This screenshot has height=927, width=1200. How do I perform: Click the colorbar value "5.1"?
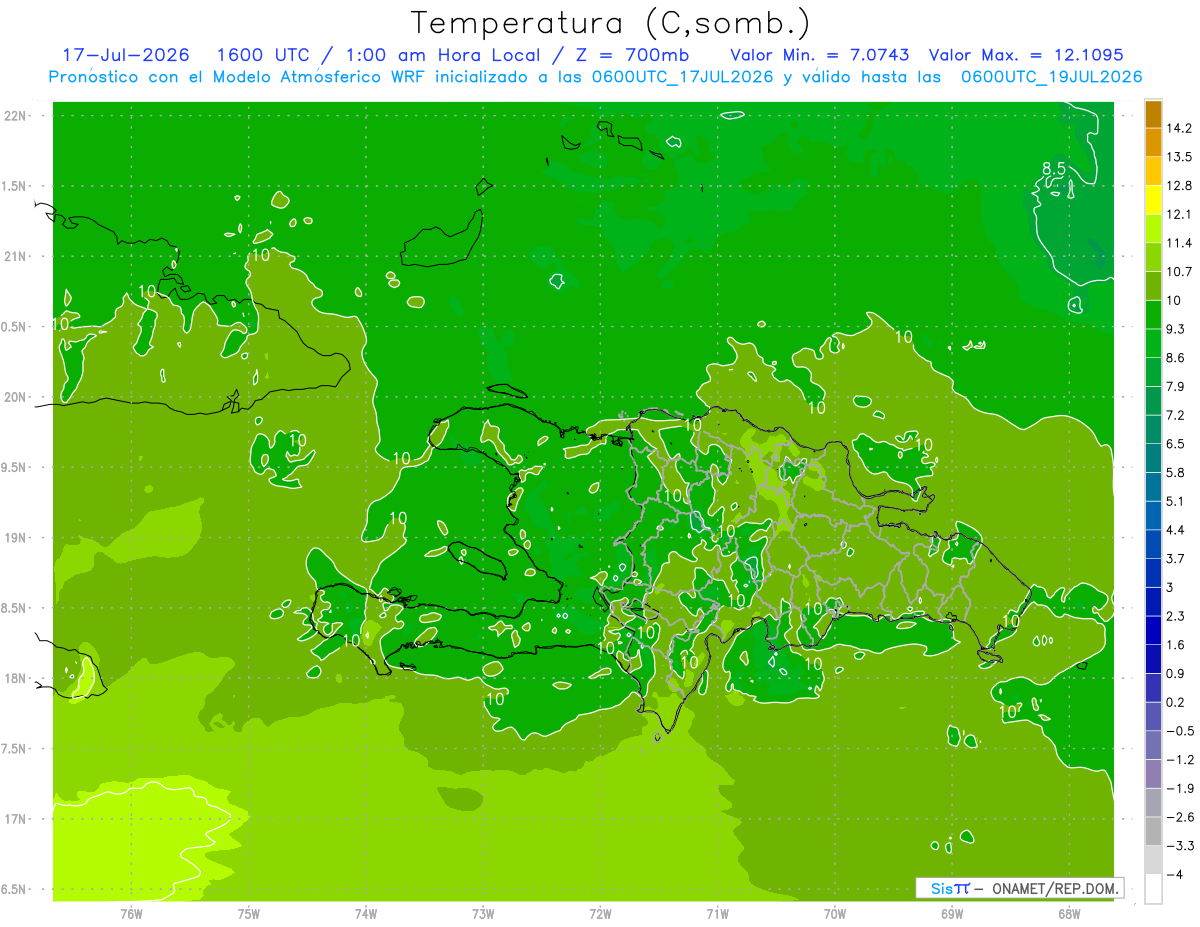tap(1176, 501)
